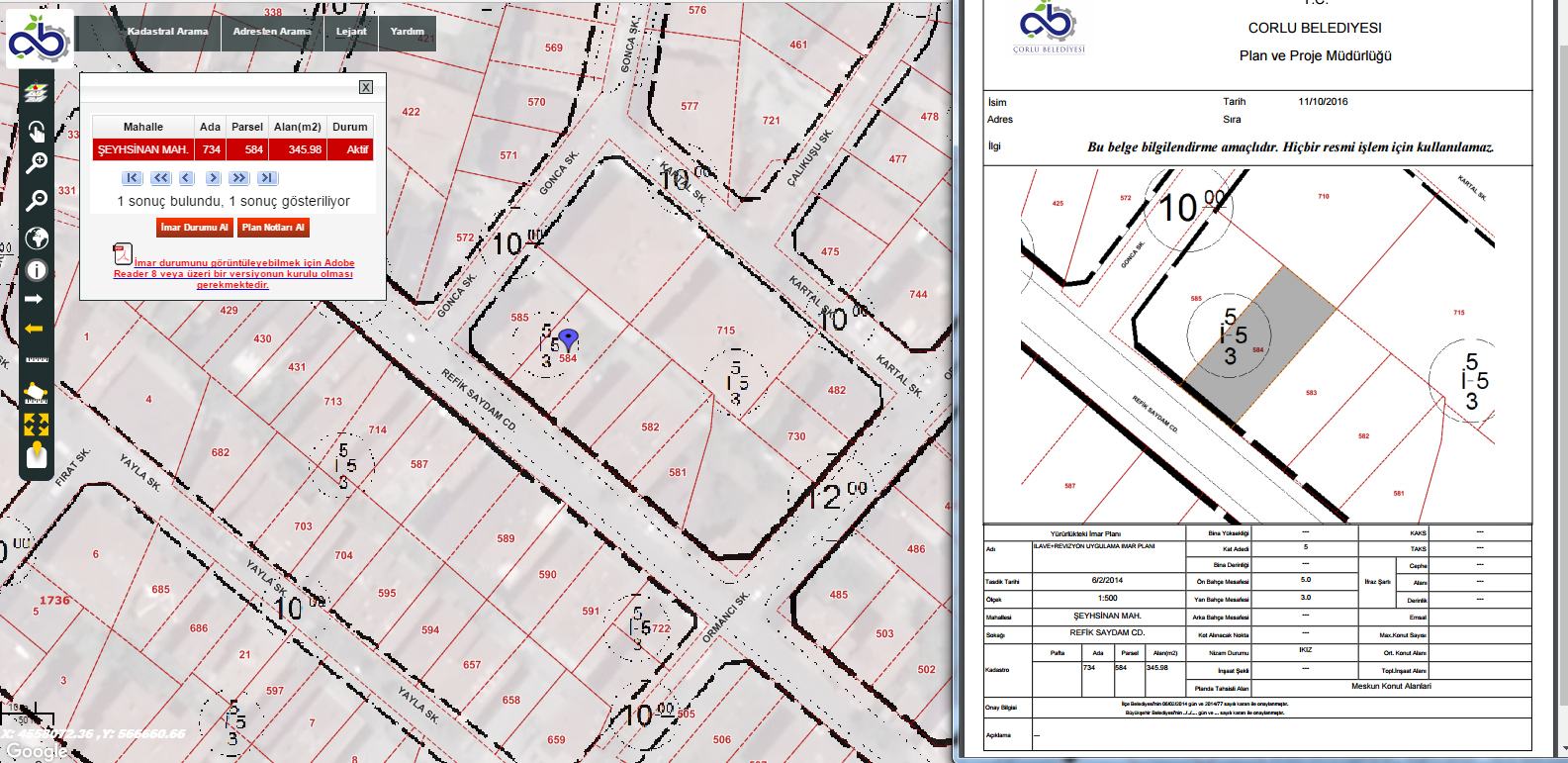Image resolution: width=1568 pixels, height=763 pixels.
Task: Open Adresten Arama menu
Action: coord(271,32)
